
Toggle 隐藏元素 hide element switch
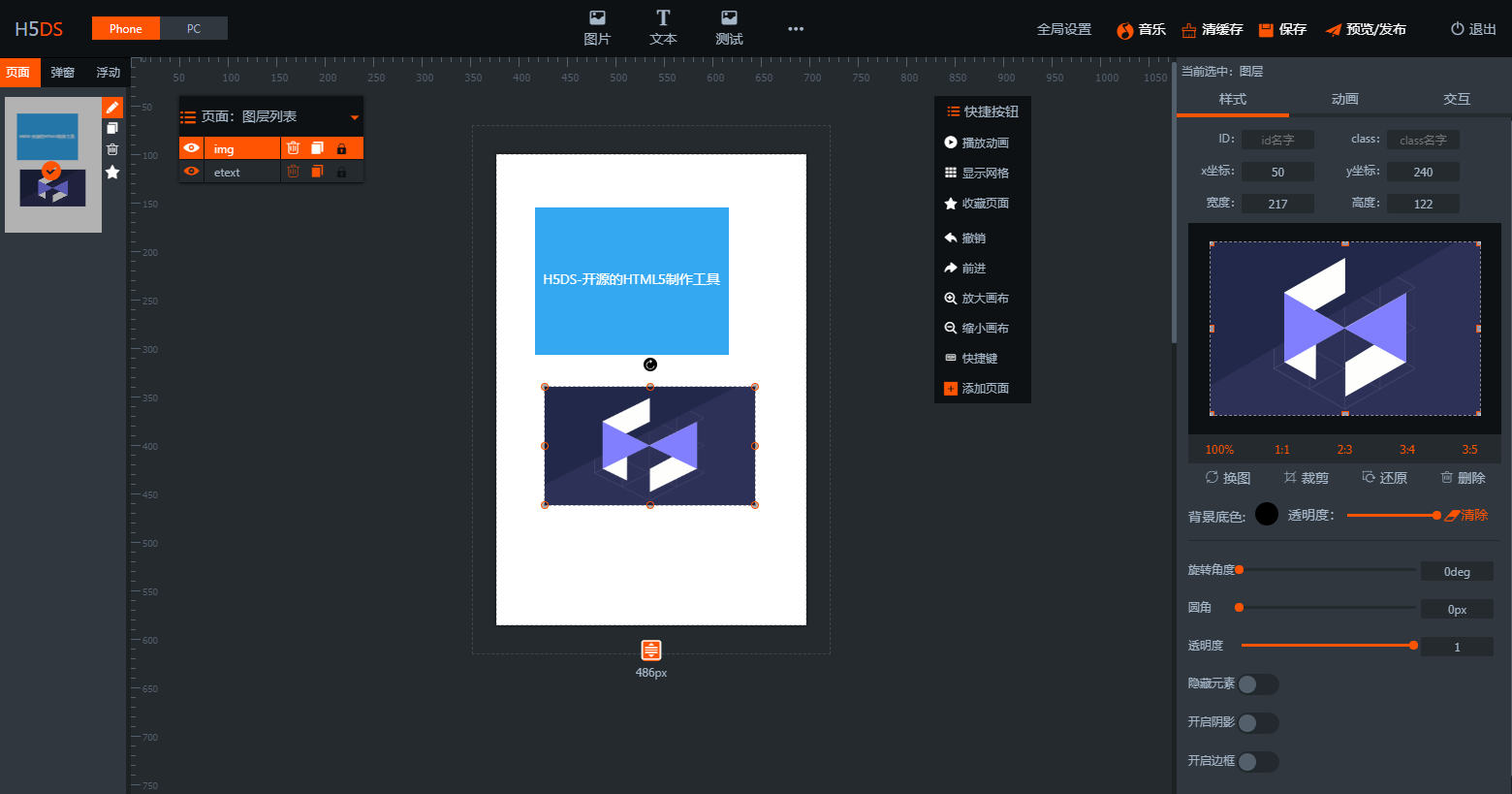pyautogui.click(x=1258, y=684)
